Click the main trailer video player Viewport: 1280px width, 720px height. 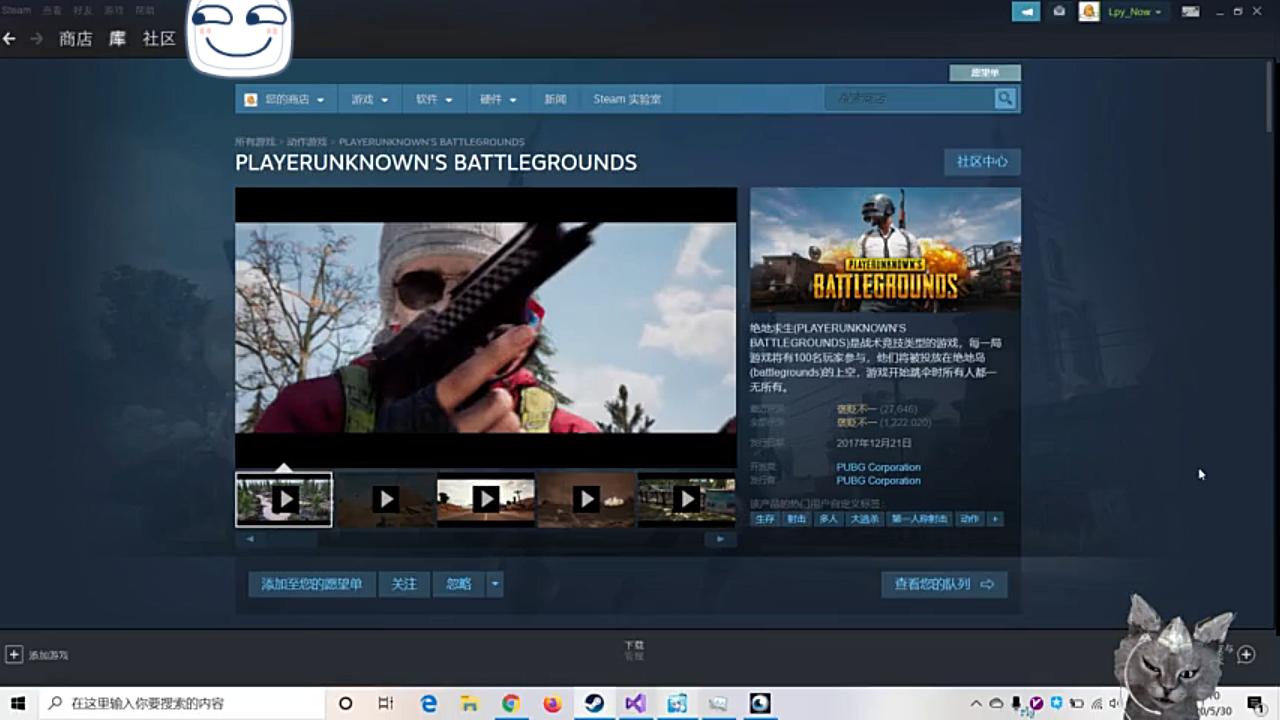point(486,327)
